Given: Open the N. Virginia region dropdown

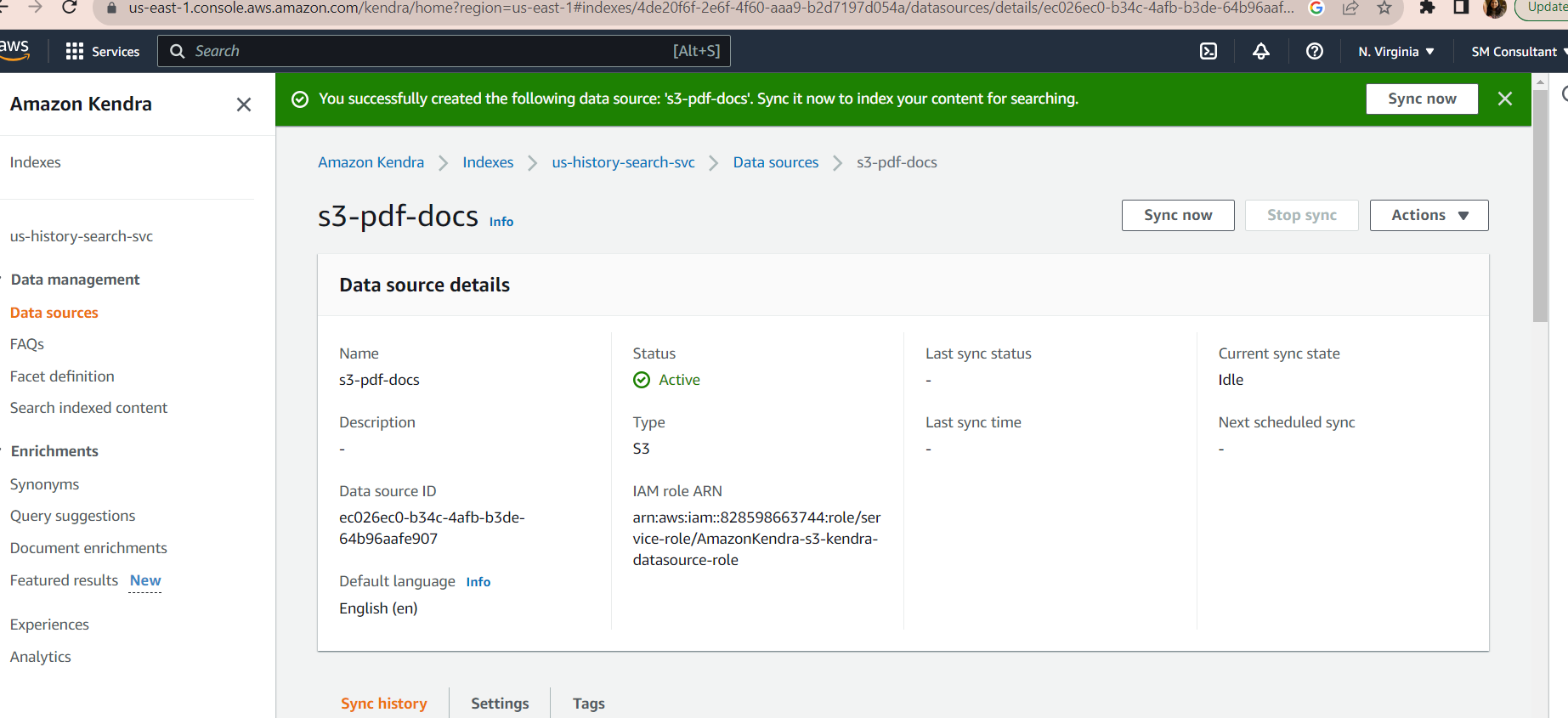Looking at the screenshot, I should coord(1396,52).
